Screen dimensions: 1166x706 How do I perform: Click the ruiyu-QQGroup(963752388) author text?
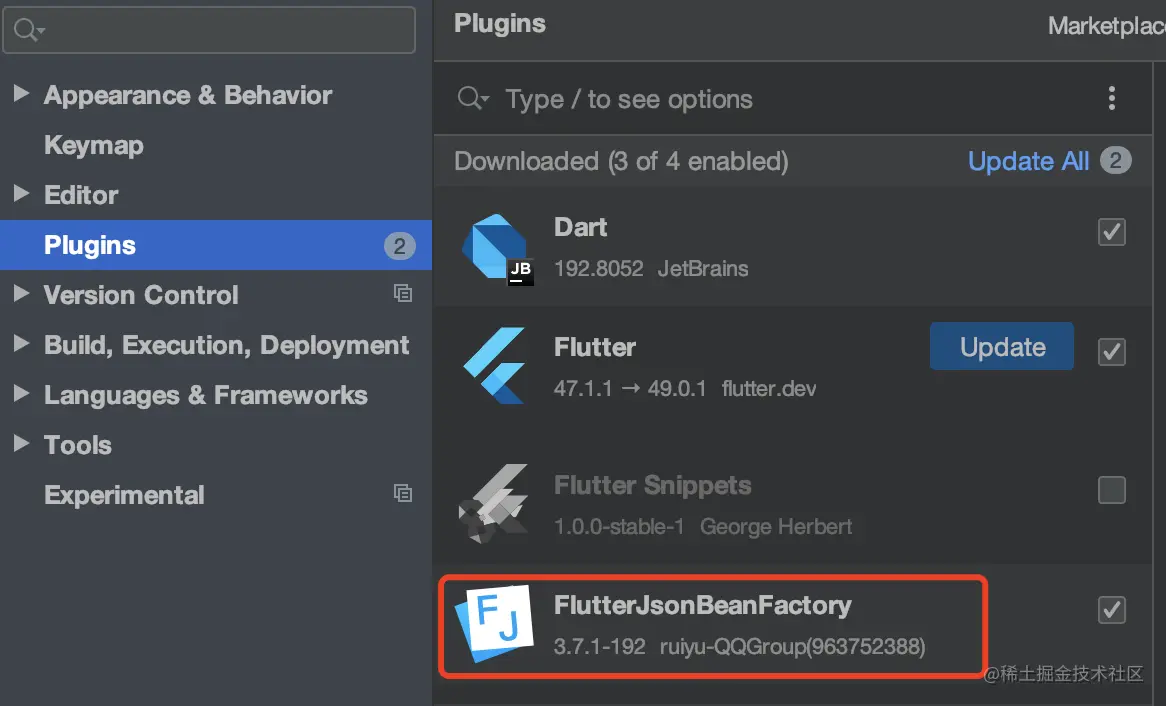(793, 646)
